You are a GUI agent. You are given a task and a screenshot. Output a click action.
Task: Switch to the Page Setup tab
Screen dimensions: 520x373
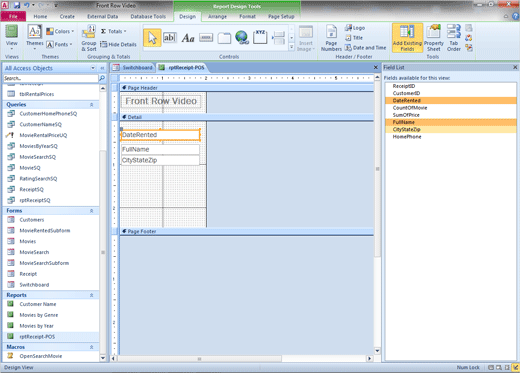pyautogui.click(x=281, y=16)
